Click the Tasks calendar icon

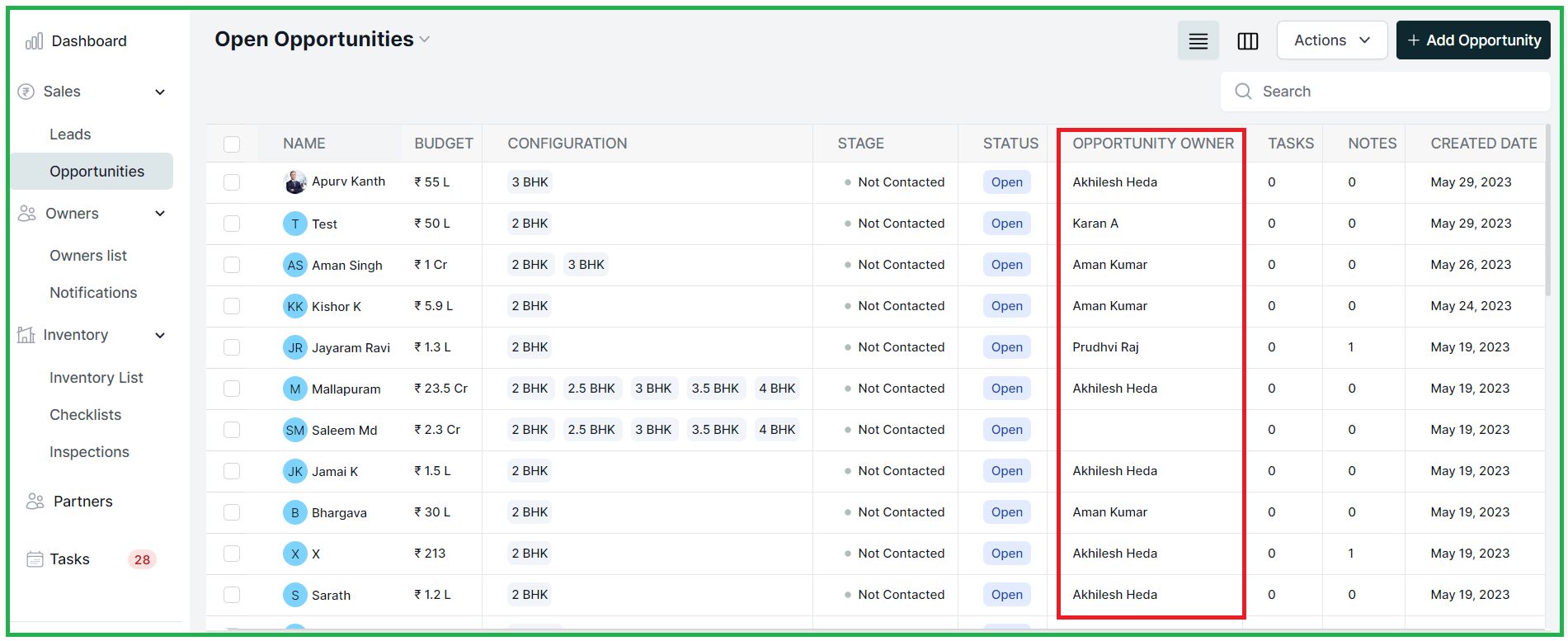tap(35, 559)
